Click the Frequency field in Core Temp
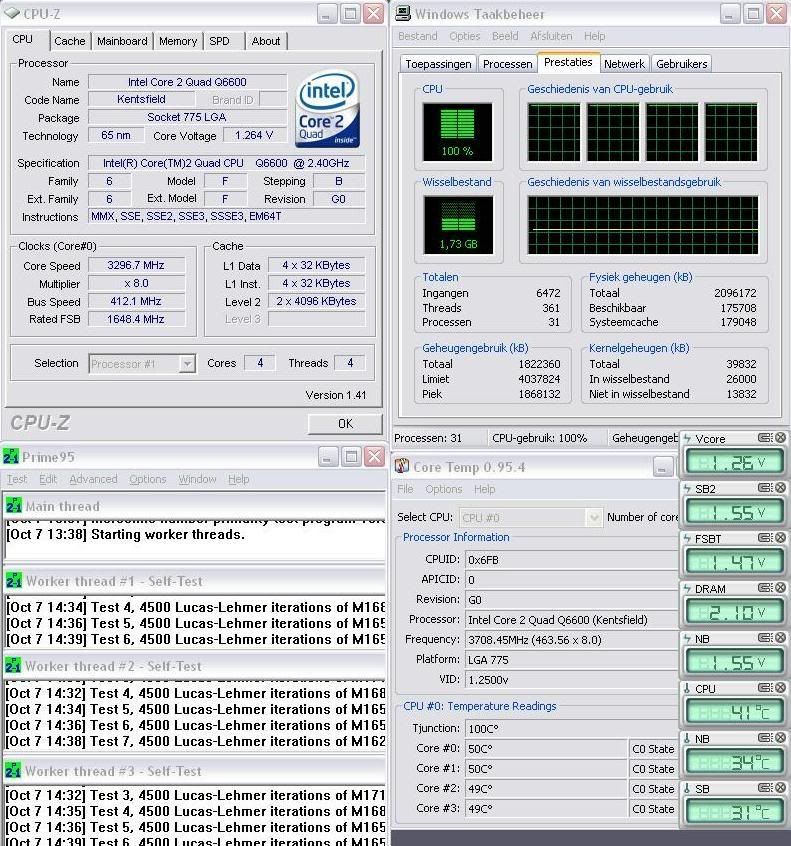The image size is (791, 846). [x=571, y=640]
